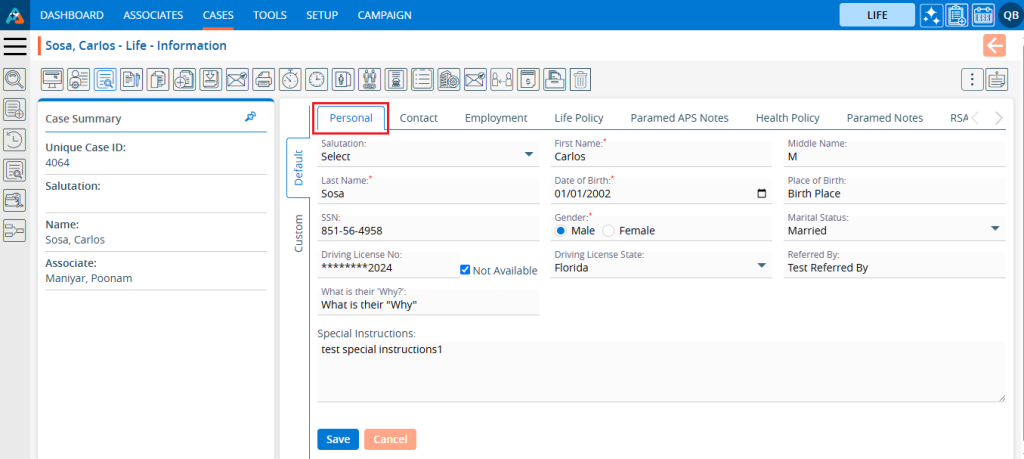This screenshot has height=459, width=1024.
Task: Click the Save button
Action: (x=337, y=439)
